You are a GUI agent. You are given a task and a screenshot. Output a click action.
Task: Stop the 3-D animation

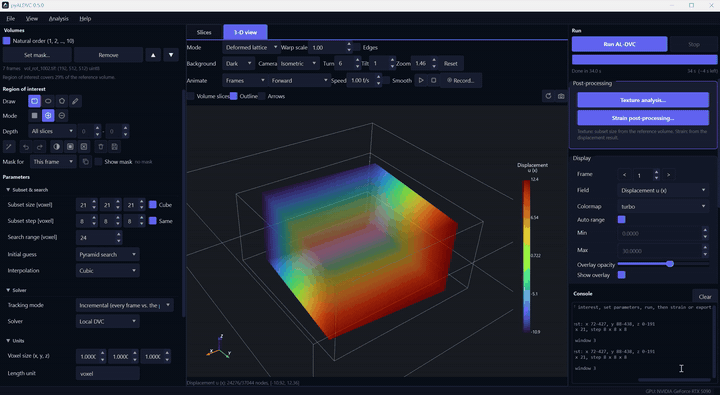[x=433, y=80]
